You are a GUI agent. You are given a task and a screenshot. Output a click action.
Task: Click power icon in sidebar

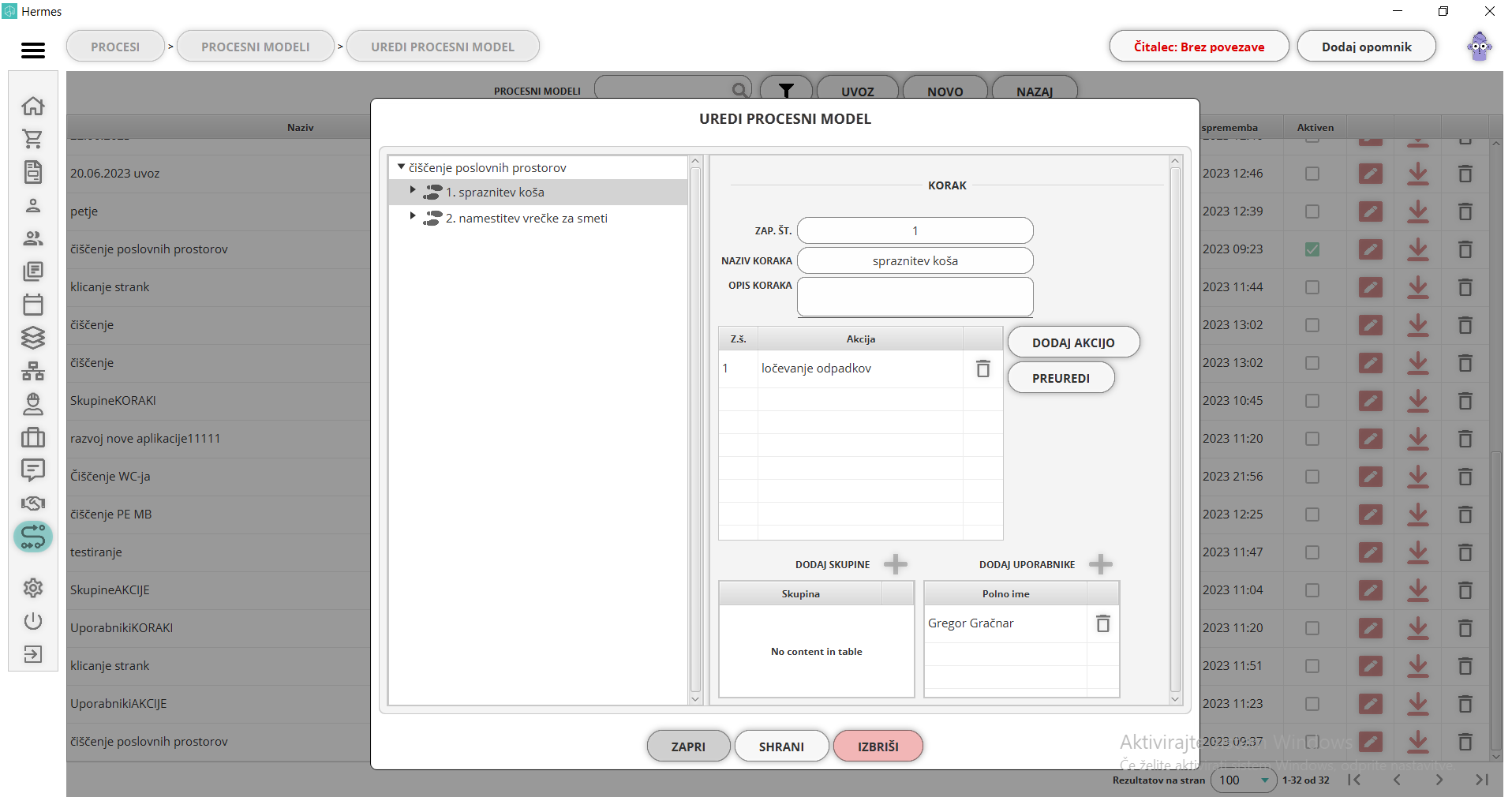[x=33, y=621]
